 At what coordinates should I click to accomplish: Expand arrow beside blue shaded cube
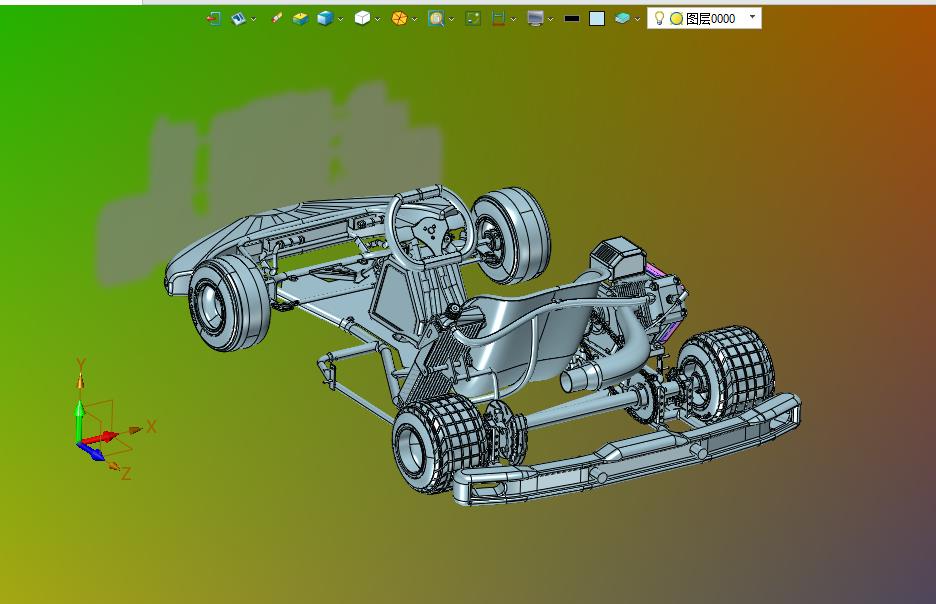point(341,19)
